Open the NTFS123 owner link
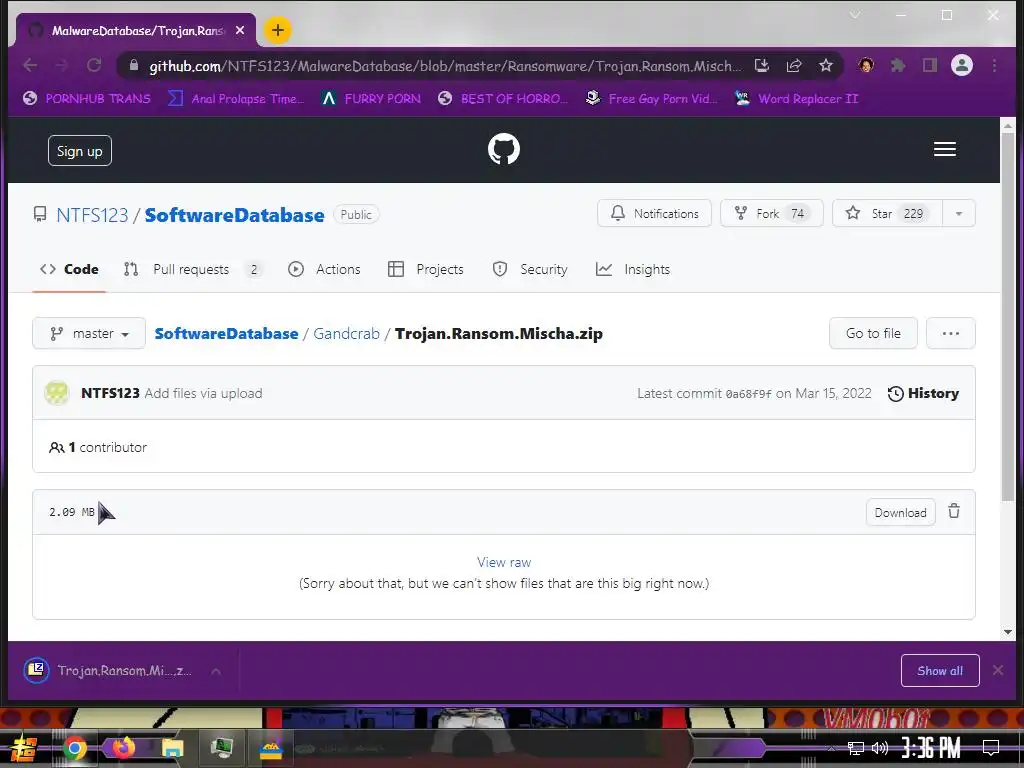Image resolution: width=1024 pixels, height=768 pixels. (x=92, y=215)
